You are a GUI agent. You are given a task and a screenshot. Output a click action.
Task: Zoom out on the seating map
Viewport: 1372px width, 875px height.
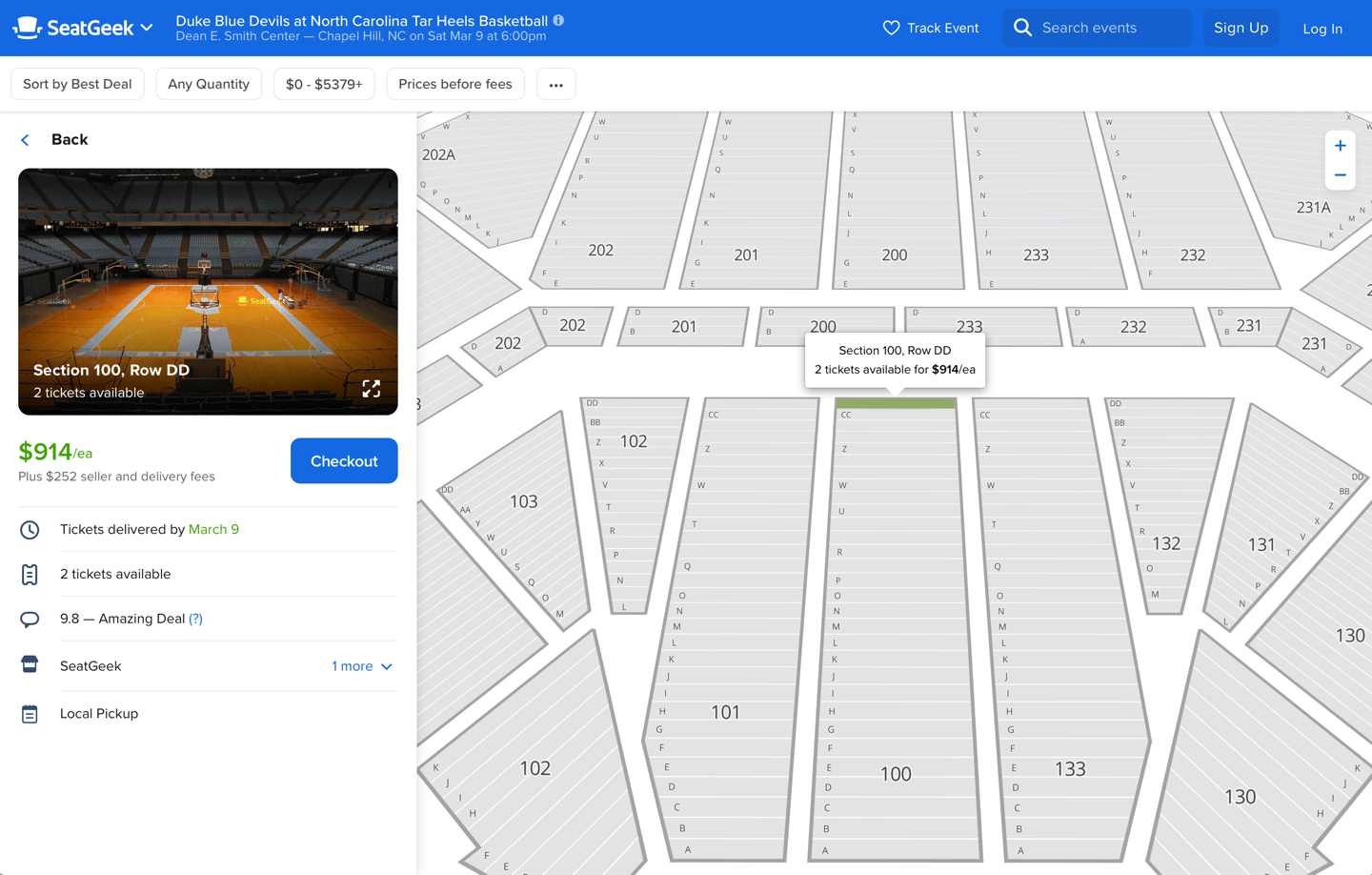(1340, 175)
